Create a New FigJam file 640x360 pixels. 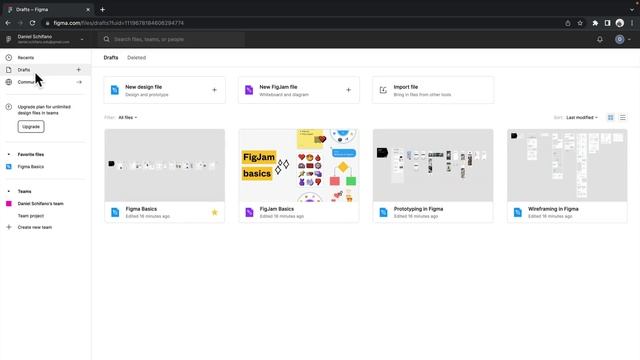tap(299, 90)
